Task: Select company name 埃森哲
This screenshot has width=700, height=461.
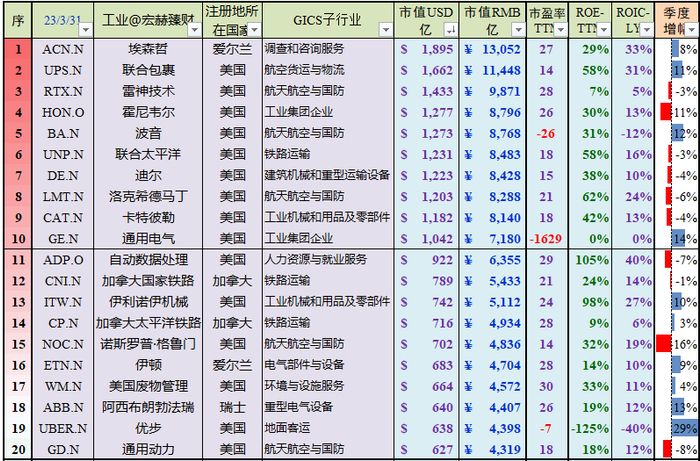Action: tap(148, 49)
